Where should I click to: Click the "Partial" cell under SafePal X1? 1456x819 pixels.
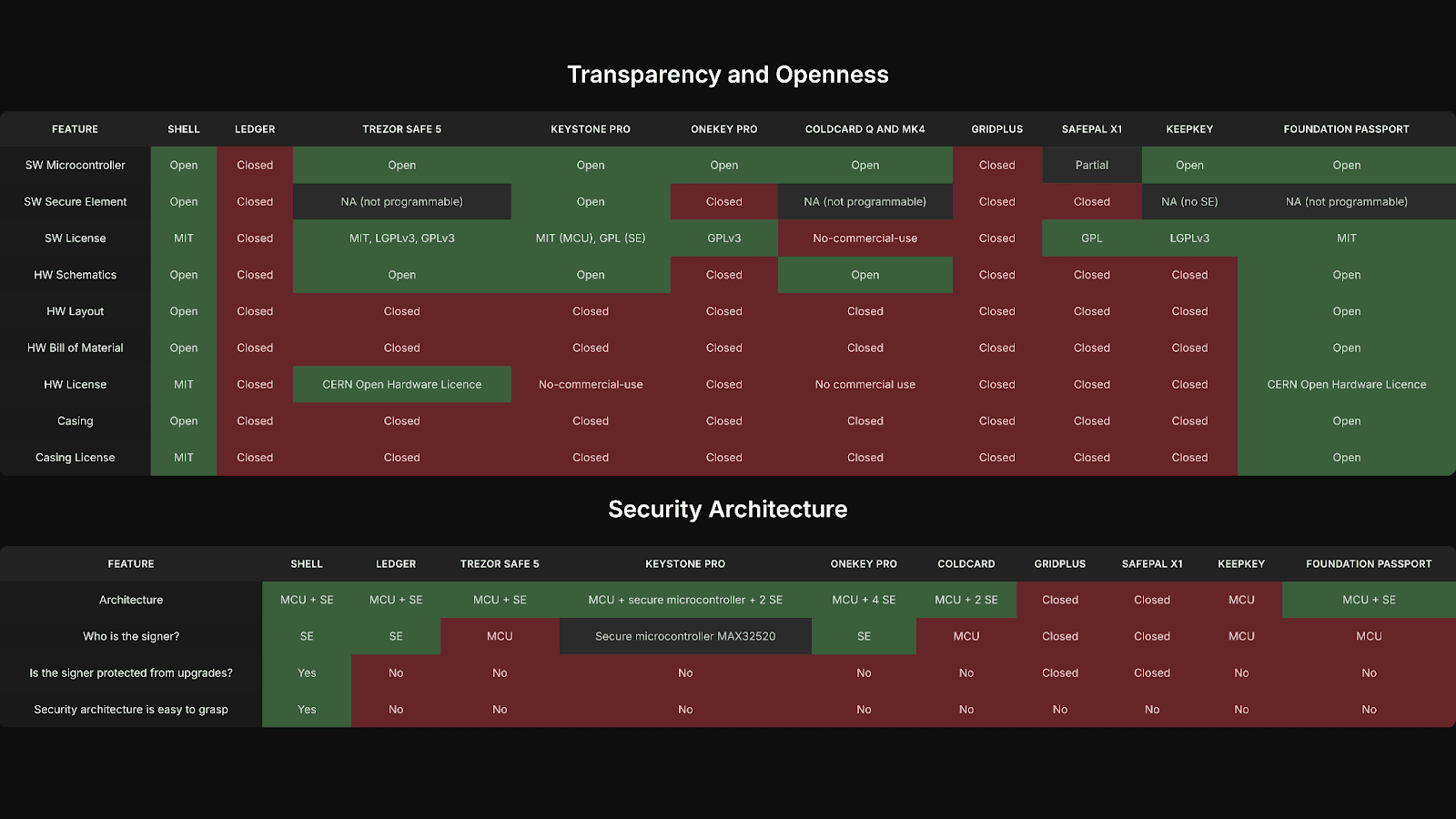tap(1091, 166)
